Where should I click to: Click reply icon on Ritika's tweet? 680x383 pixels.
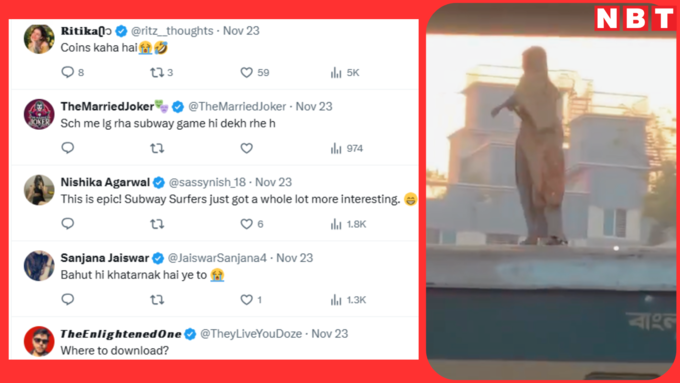click(x=68, y=72)
